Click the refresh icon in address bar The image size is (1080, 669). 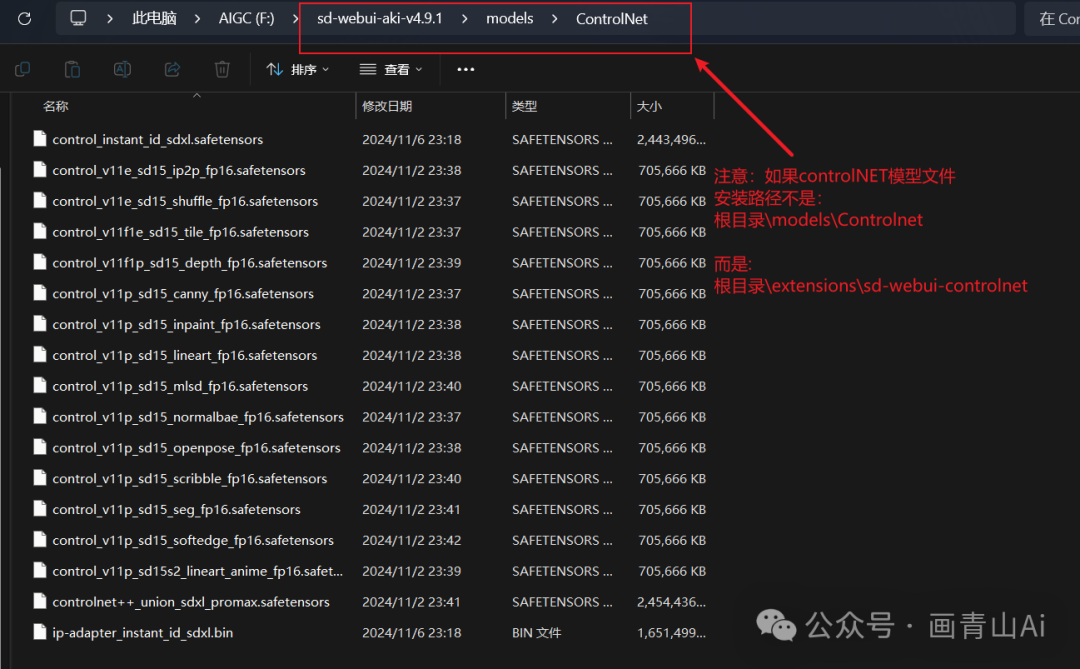point(25,19)
